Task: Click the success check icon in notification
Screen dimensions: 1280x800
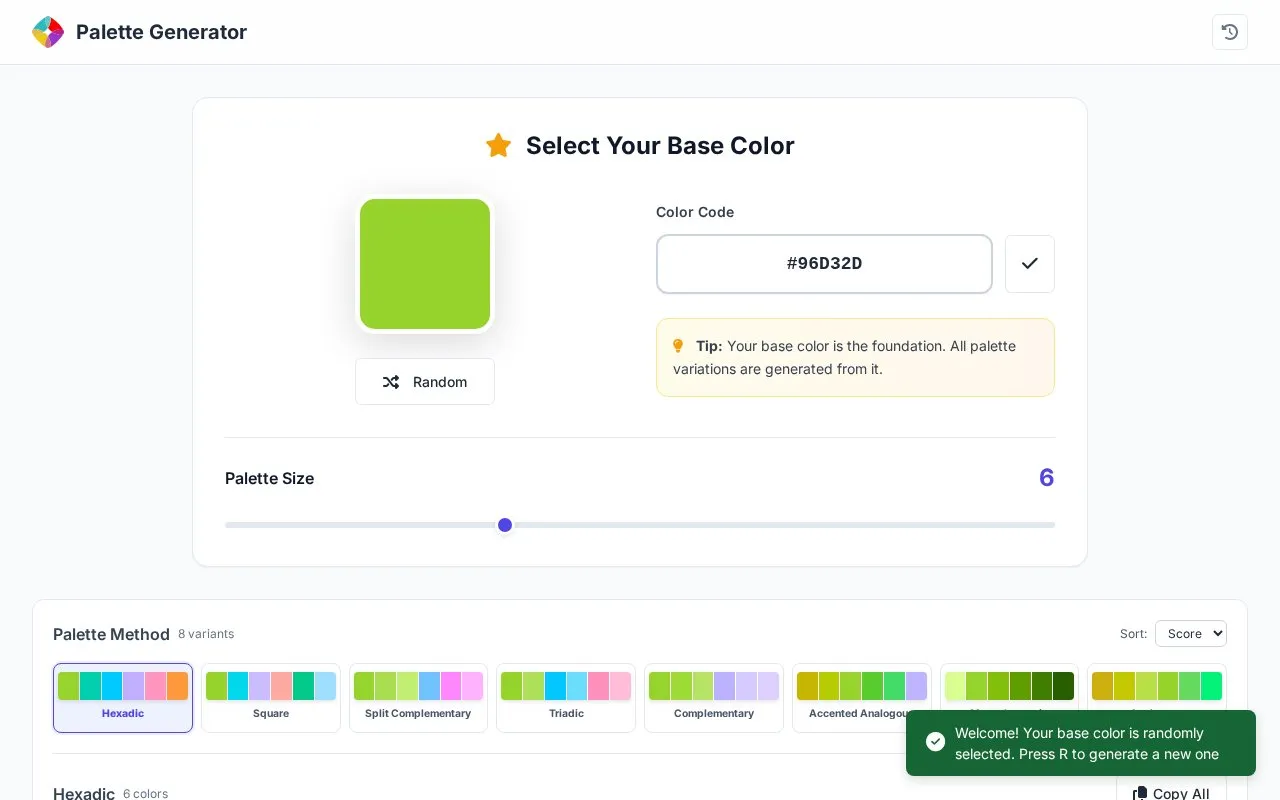Action: click(x=935, y=742)
